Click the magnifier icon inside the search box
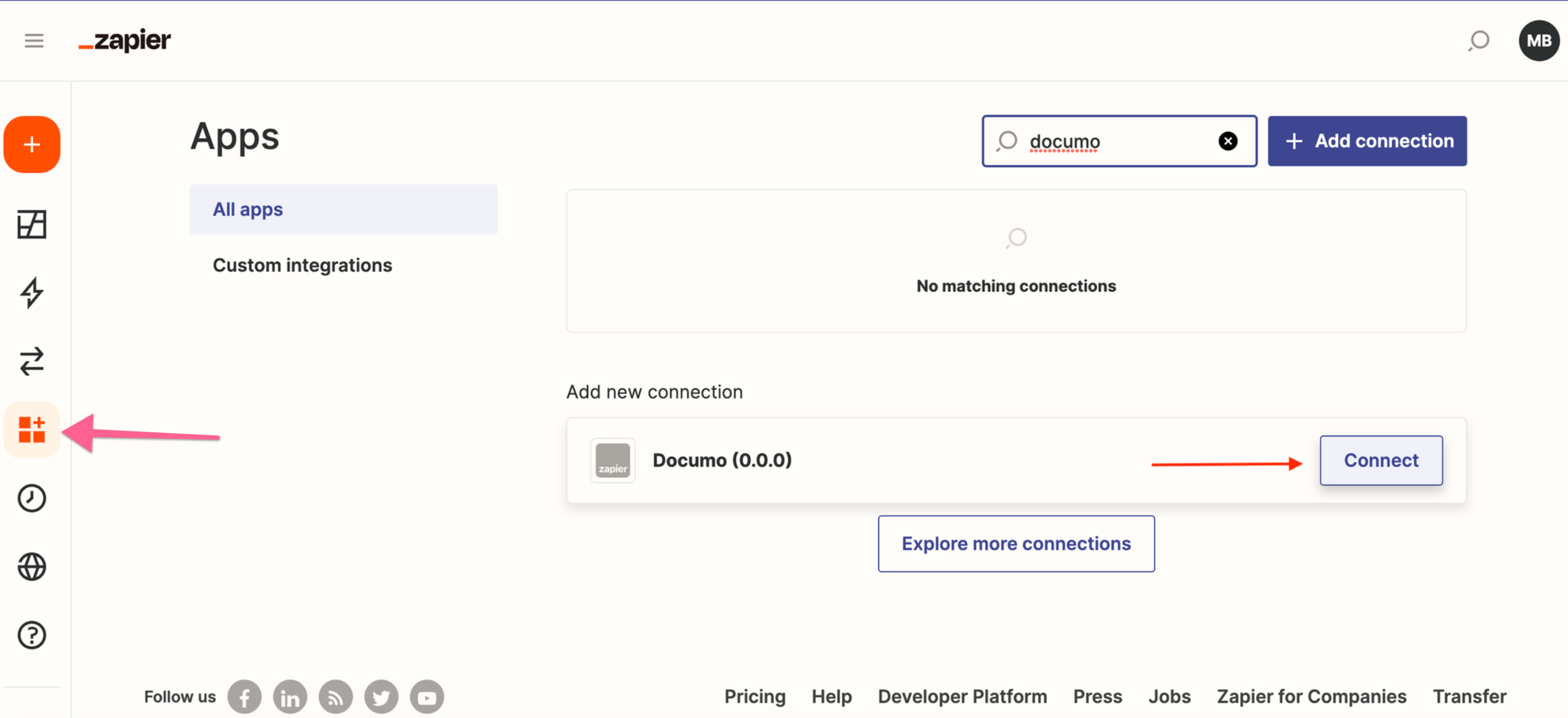Screen dimensions: 1568x718 tap(1007, 141)
